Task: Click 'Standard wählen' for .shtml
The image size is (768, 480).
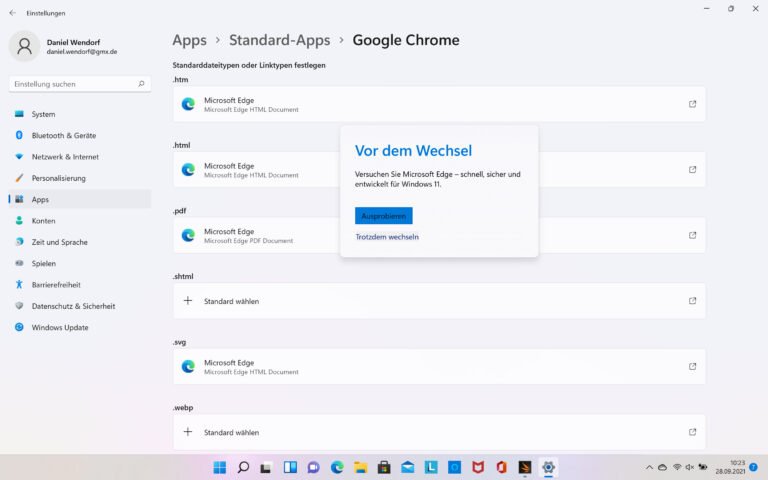Action: [439, 301]
